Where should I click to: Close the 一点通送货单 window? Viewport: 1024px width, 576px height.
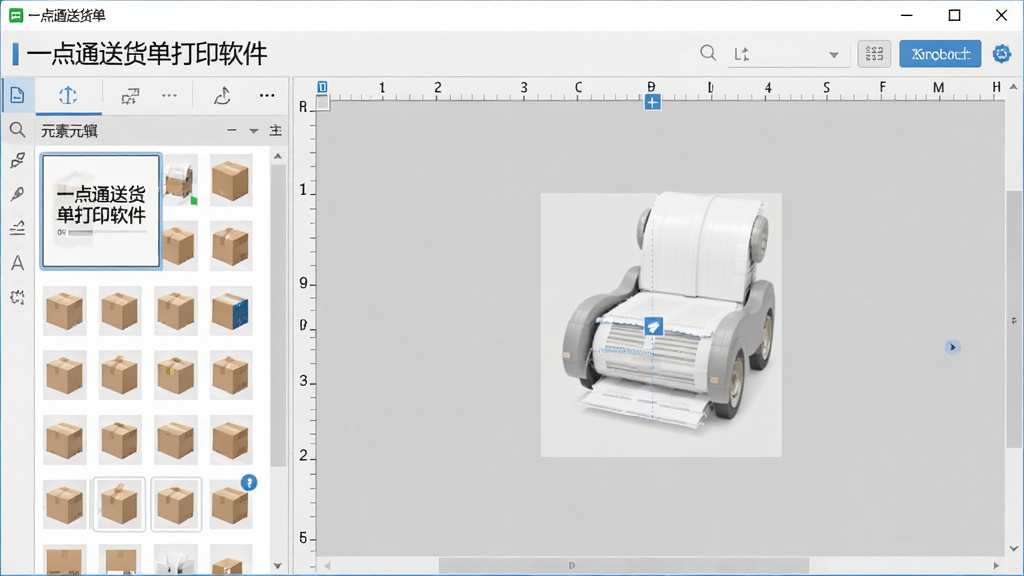pyautogui.click(x=1001, y=15)
